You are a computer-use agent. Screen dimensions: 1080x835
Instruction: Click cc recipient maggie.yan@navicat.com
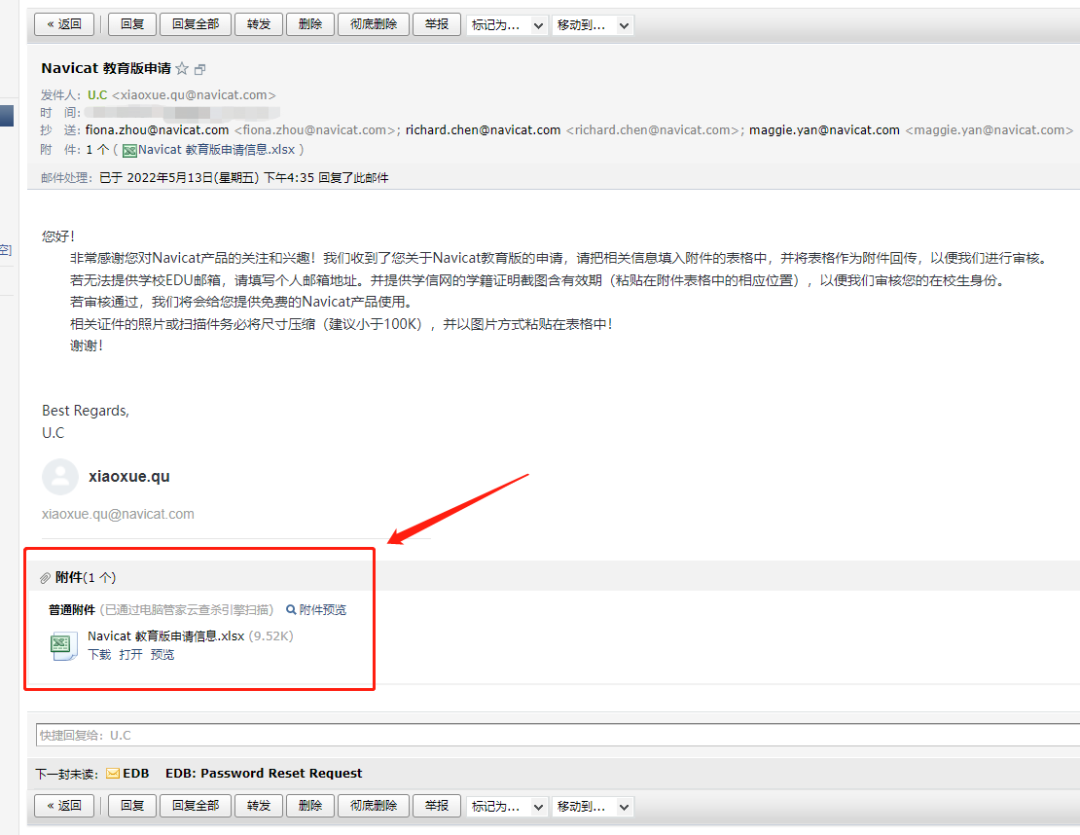point(824,130)
